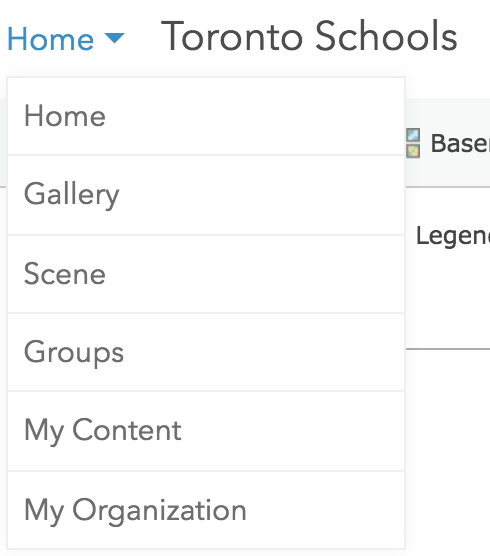Show my Groups page
Viewport: 490px width, 556px height.
click(206, 352)
